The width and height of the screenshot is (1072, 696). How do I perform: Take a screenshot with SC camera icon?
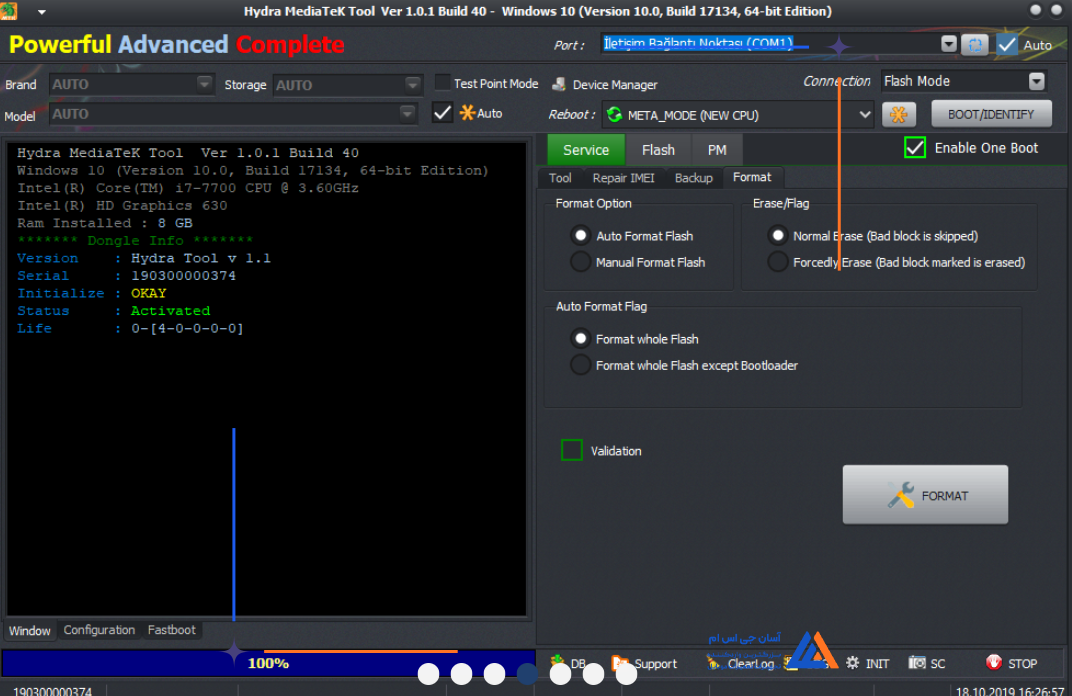click(x=917, y=662)
